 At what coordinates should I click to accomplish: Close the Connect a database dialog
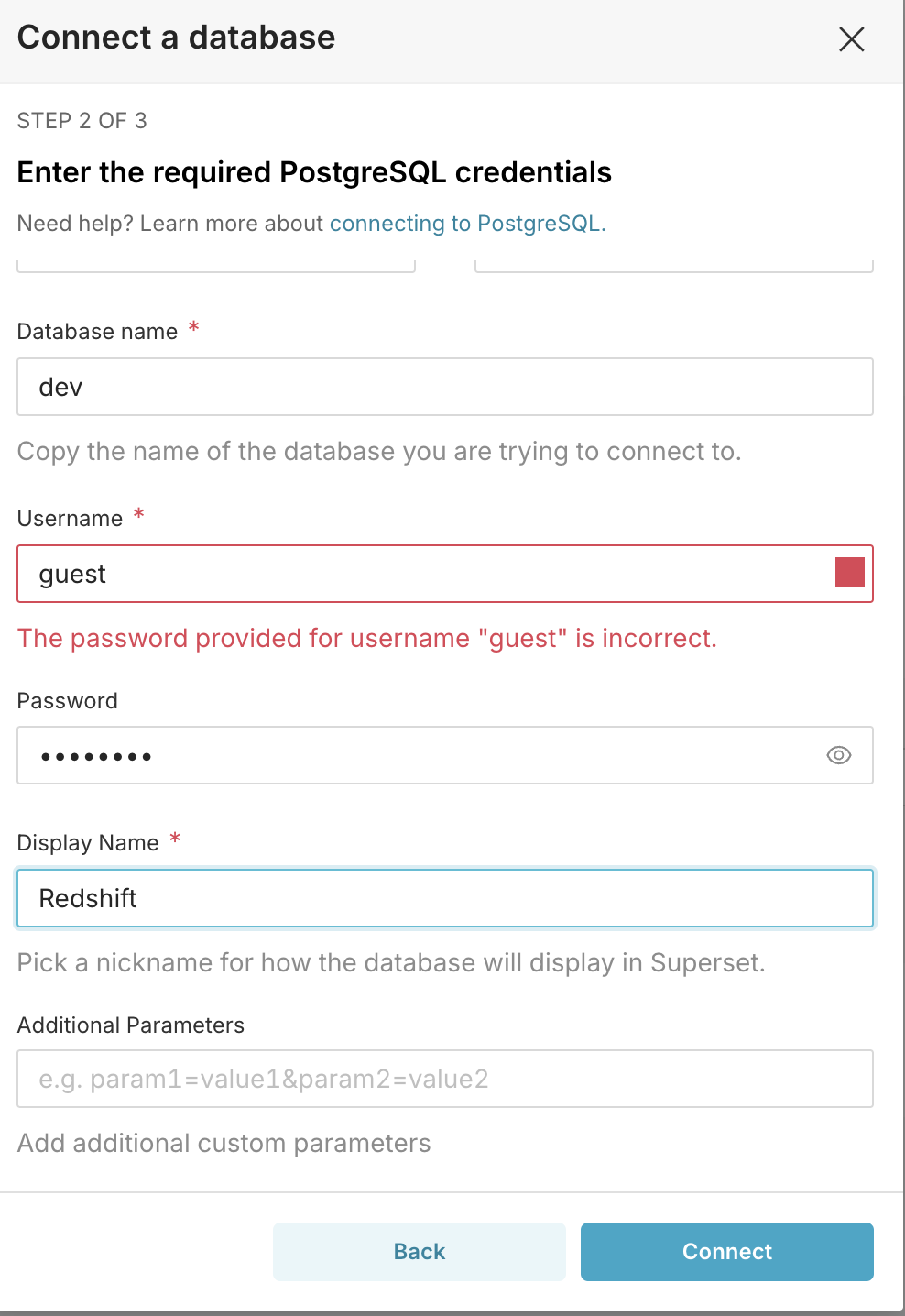click(x=851, y=39)
